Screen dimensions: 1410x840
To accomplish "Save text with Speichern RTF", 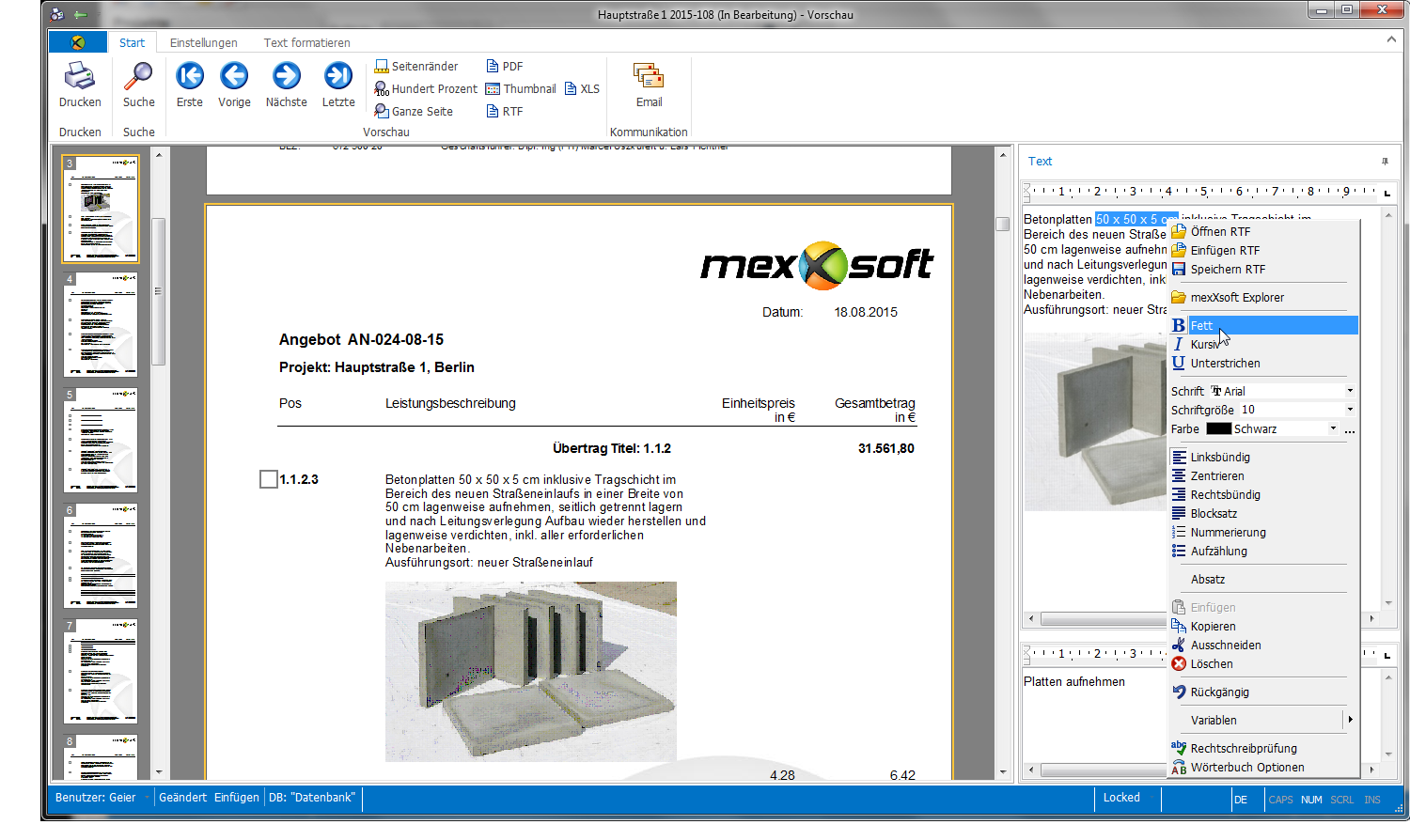I will (x=1263, y=270).
